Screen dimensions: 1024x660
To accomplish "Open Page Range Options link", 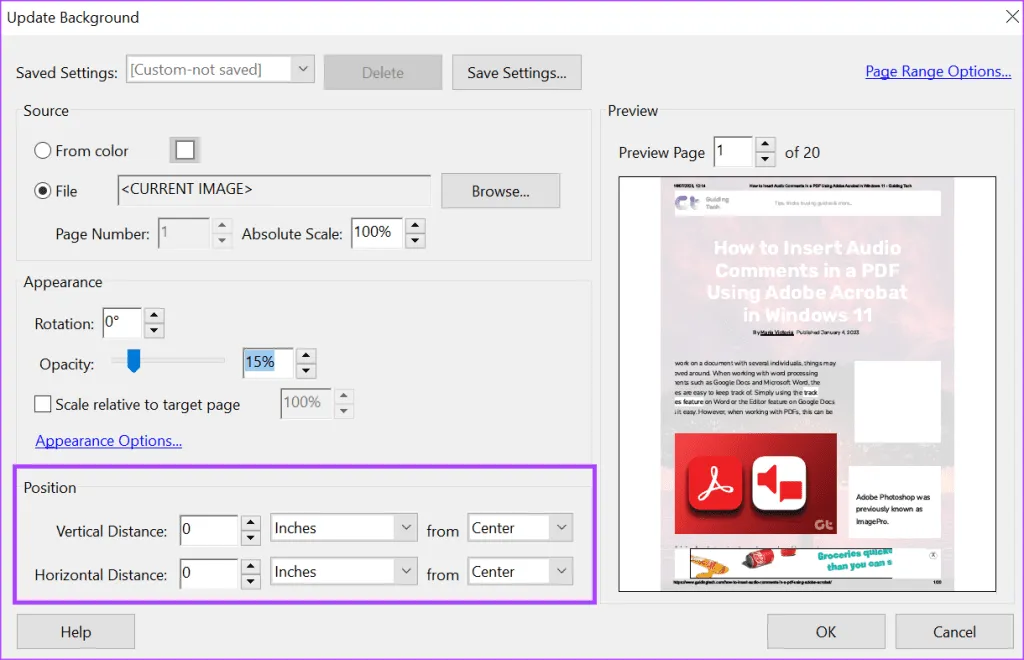I will (937, 71).
